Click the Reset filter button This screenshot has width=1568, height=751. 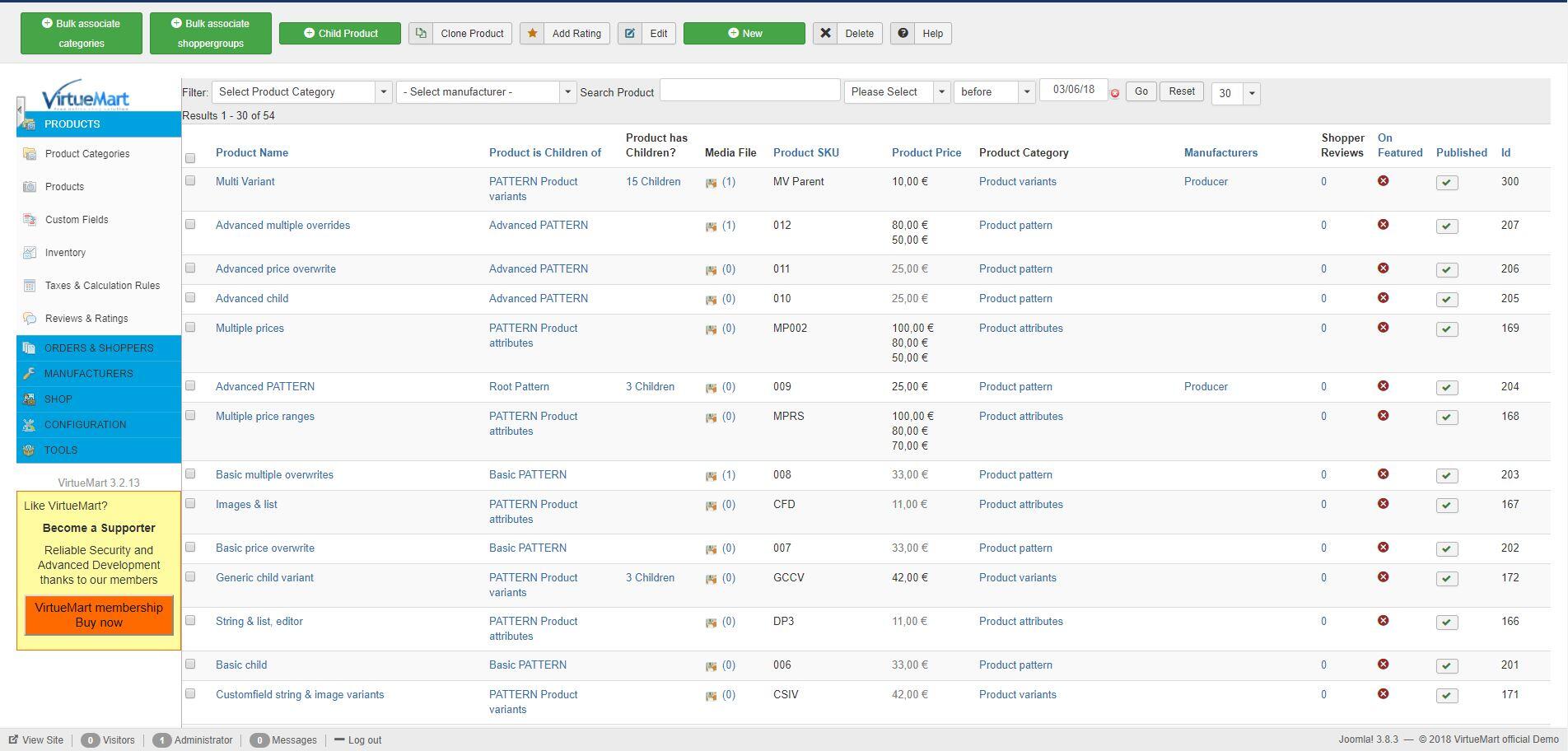click(1182, 91)
